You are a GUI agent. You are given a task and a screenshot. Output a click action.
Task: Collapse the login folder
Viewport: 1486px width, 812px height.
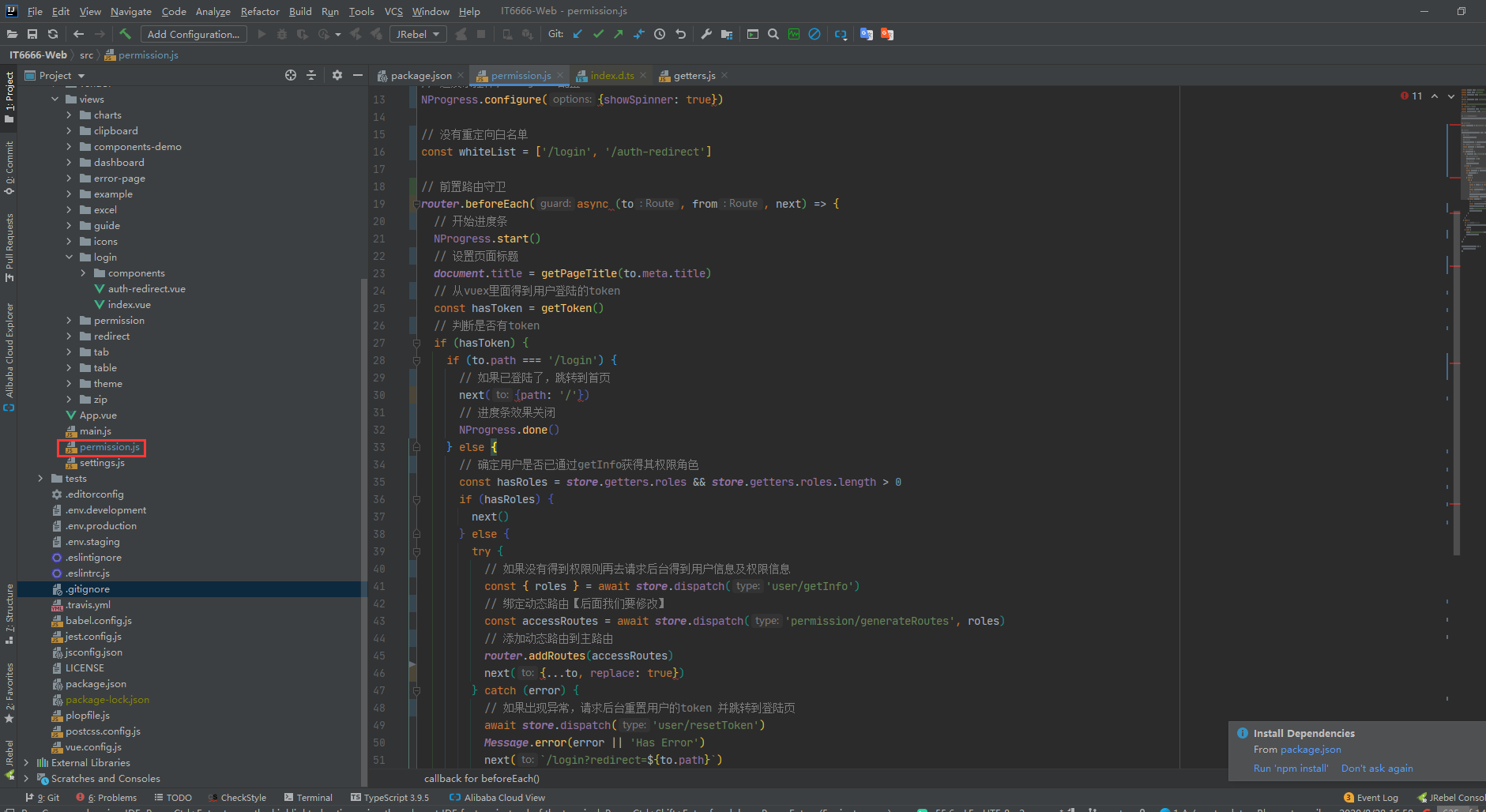[69, 258]
